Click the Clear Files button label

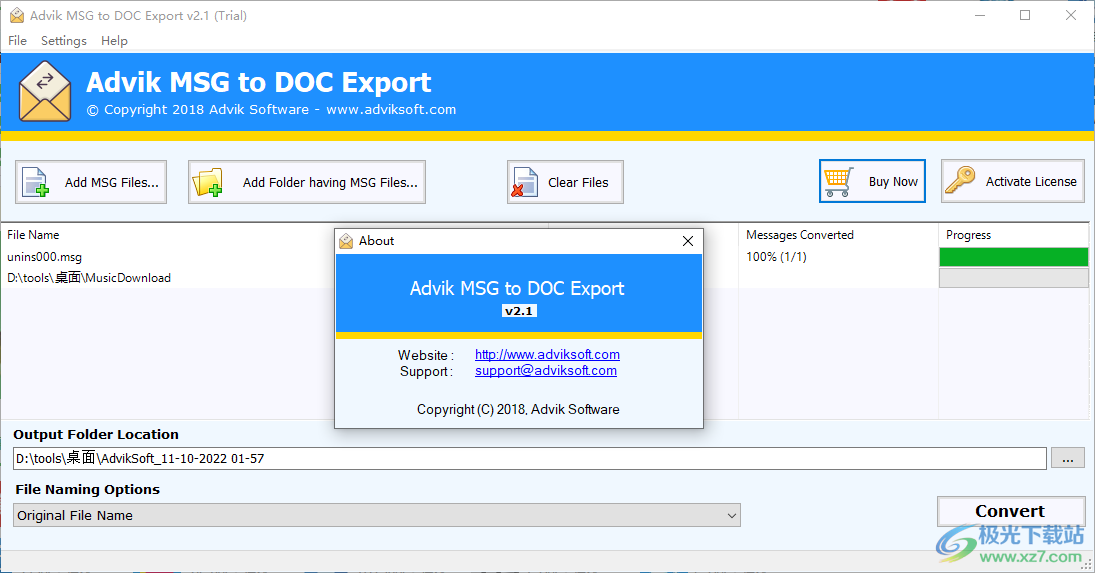(578, 182)
